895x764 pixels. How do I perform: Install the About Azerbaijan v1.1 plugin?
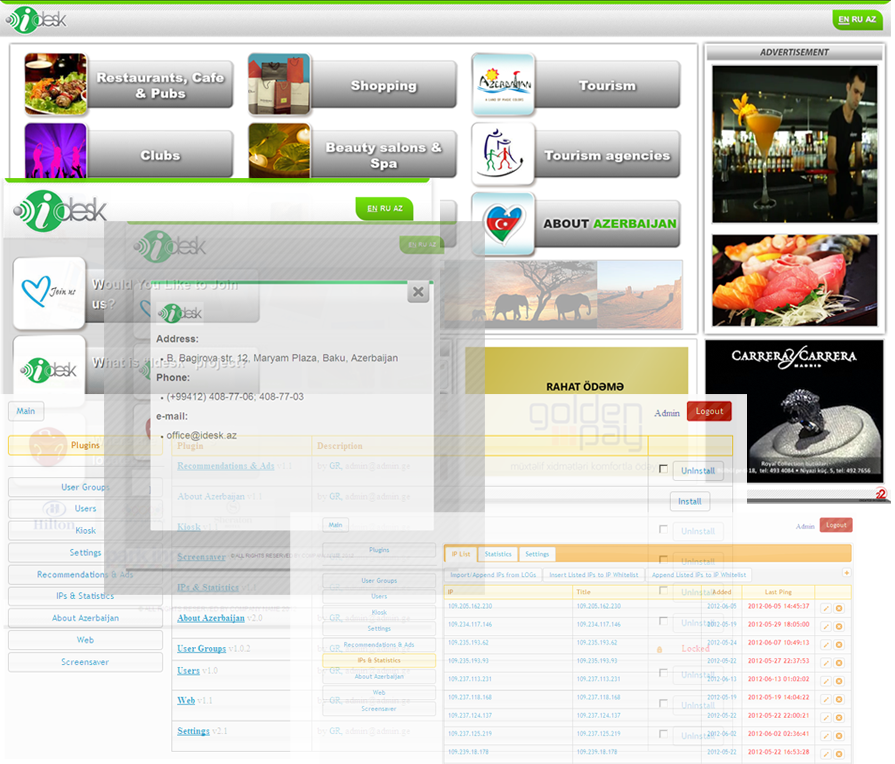pyautogui.click(x=690, y=501)
